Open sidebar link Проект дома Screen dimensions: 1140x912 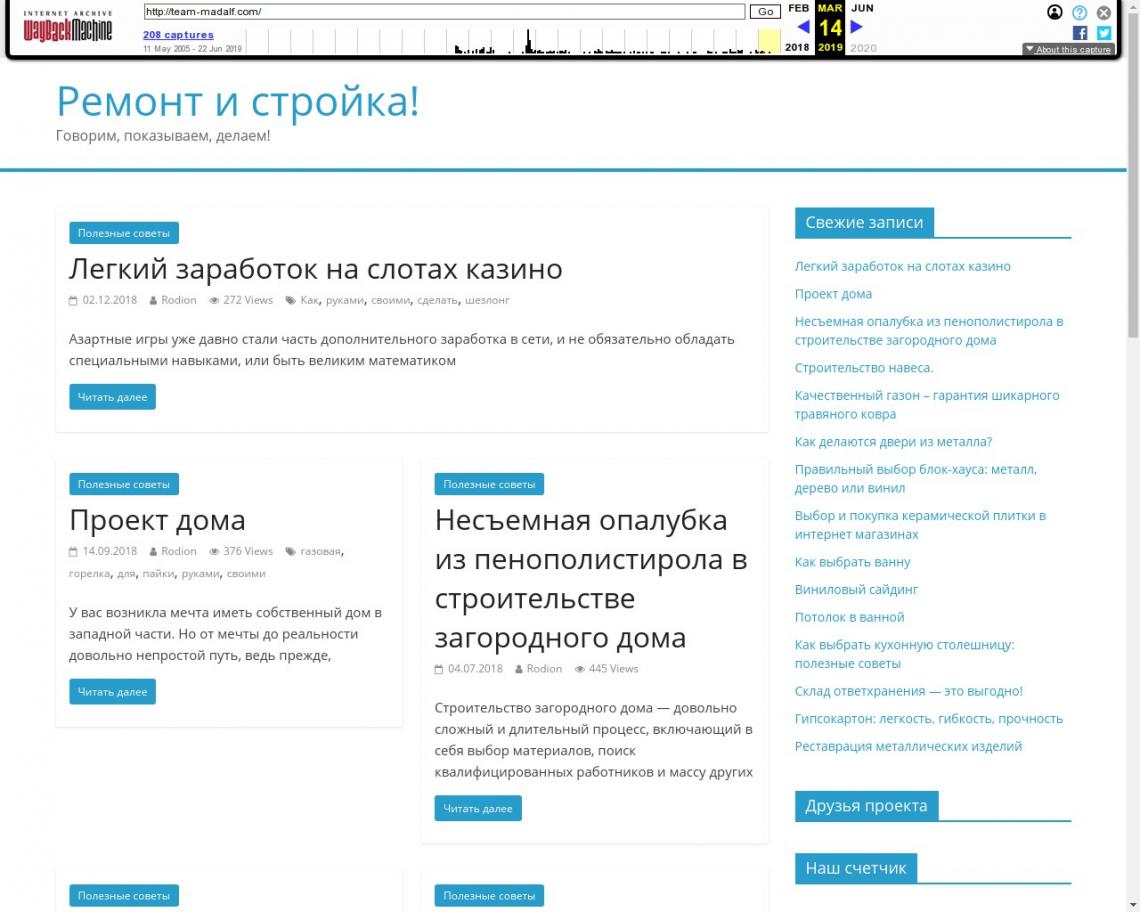tap(833, 294)
